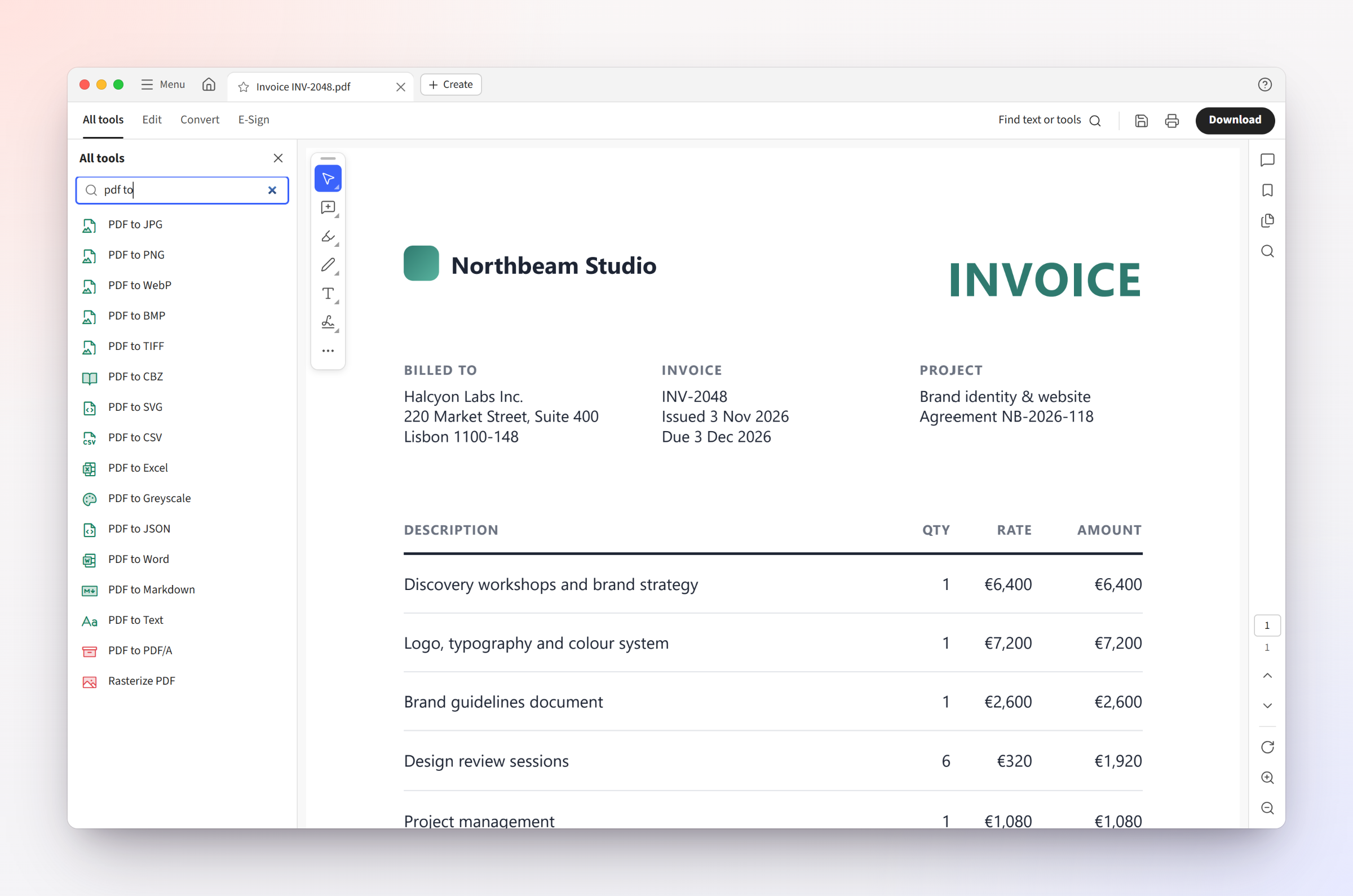Open the Menu hamburger
The width and height of the screenshot is (1353, 896).
coord(163,85)
